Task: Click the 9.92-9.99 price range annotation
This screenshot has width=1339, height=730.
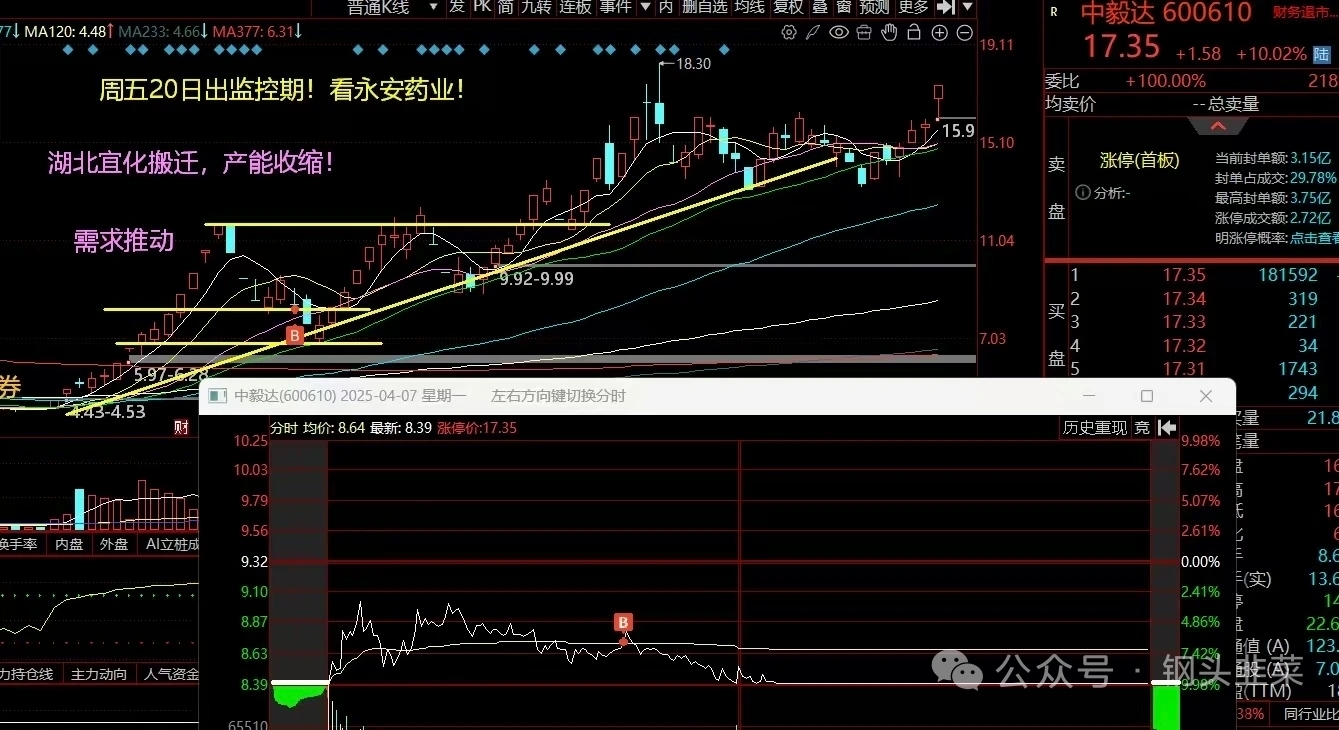Action: [x=537, y=279]
